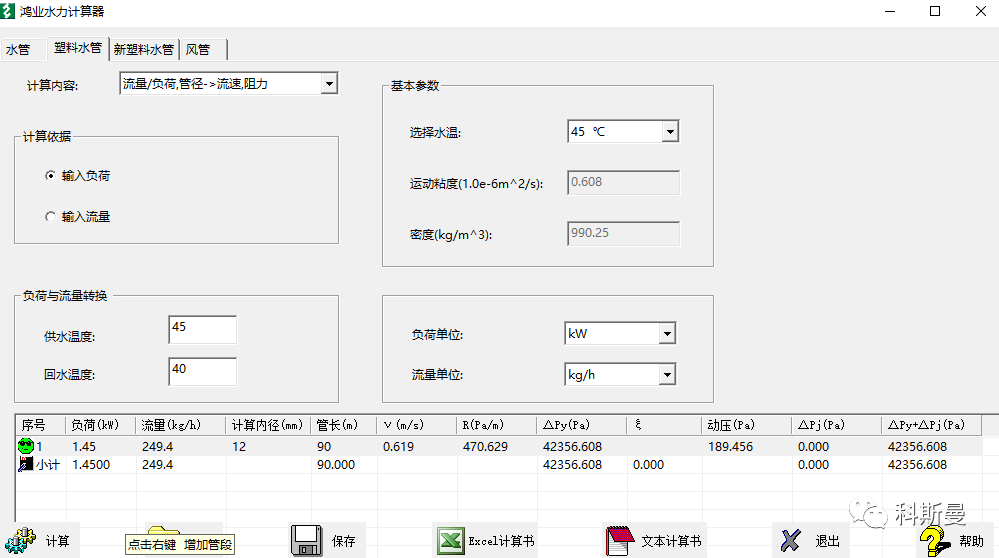The image size is (999, 558).
Task: Click the 回水温度 input field
Action: (202, 371)
